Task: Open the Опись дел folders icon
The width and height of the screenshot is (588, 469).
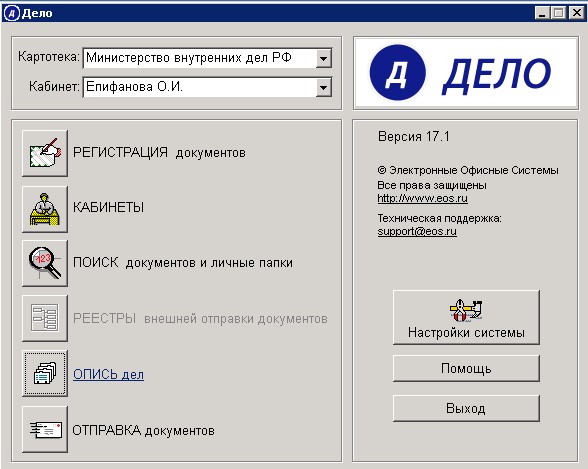Action: click(x=45, y=373)
